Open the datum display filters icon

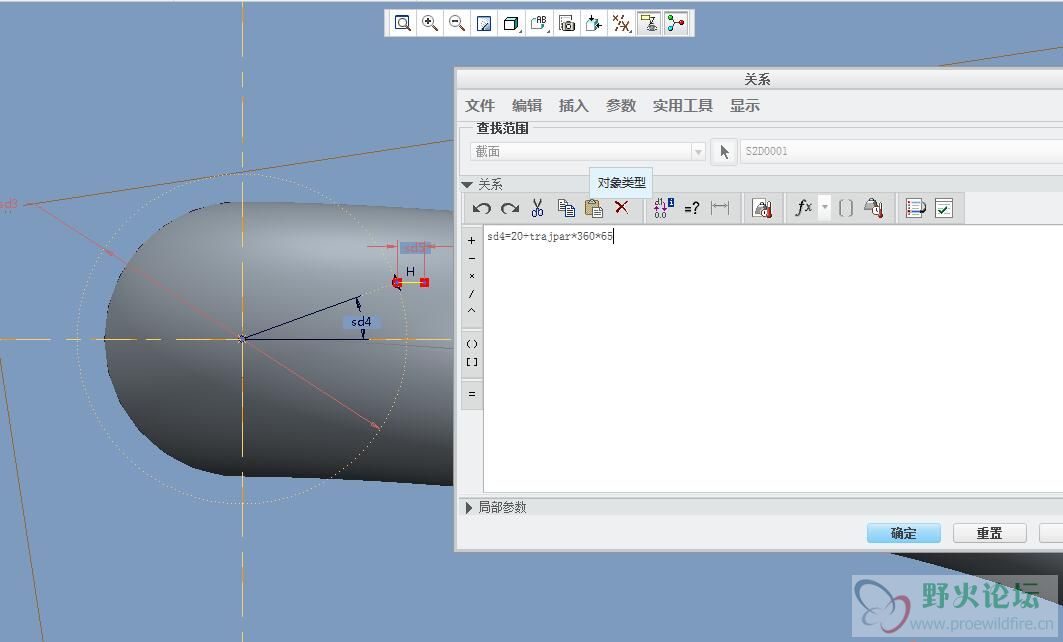coord(622,24)
